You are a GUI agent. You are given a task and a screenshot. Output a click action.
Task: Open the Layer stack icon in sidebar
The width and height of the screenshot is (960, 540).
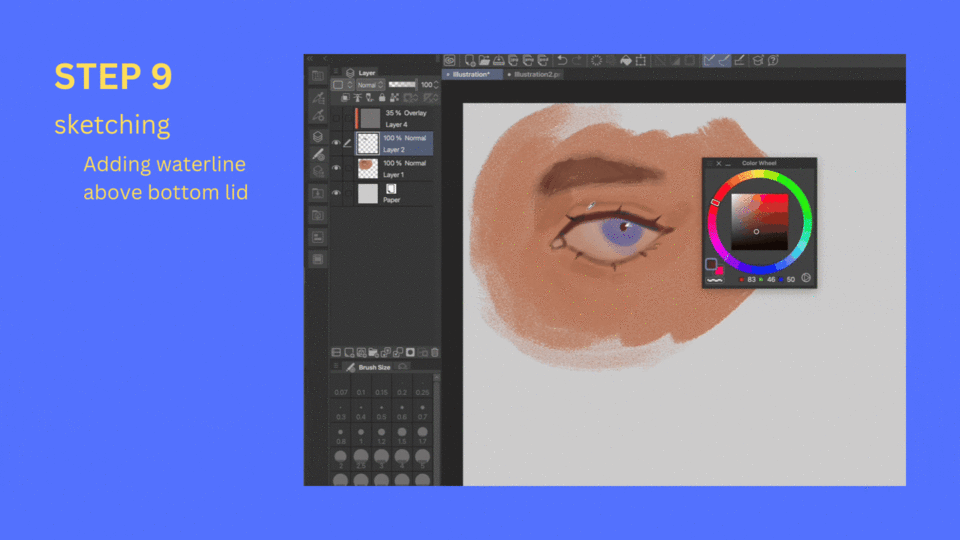(x=318, y=136)
